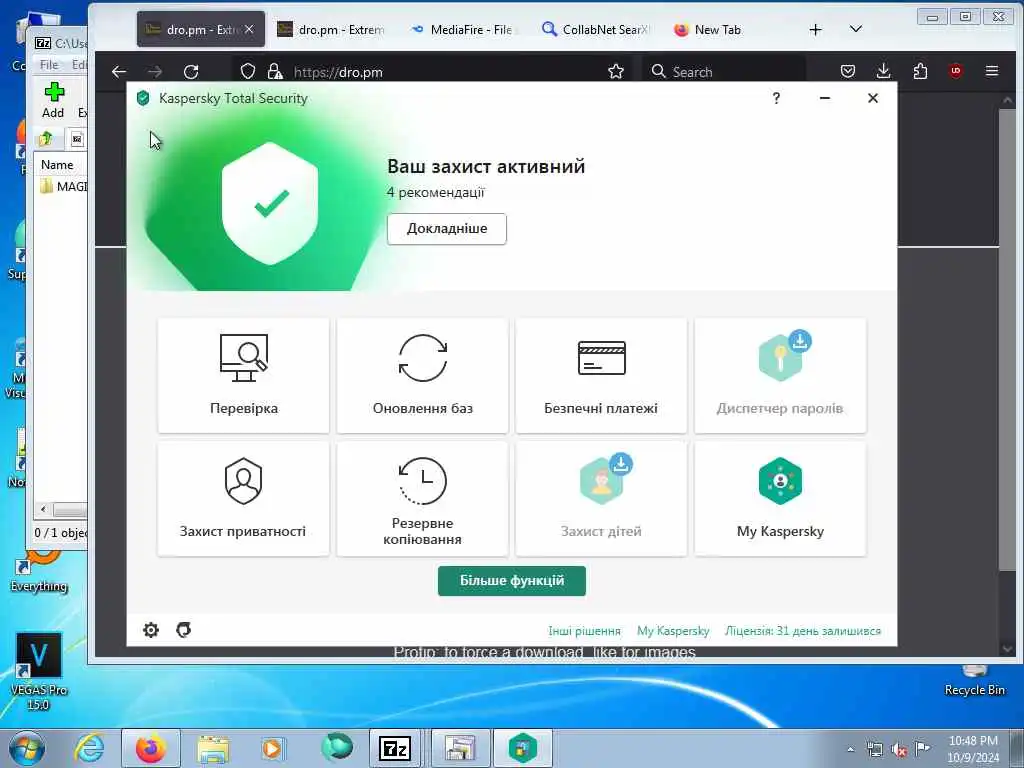Bookmark this page with the star icon
This screenshot has width=1024, height=768.
615,71
